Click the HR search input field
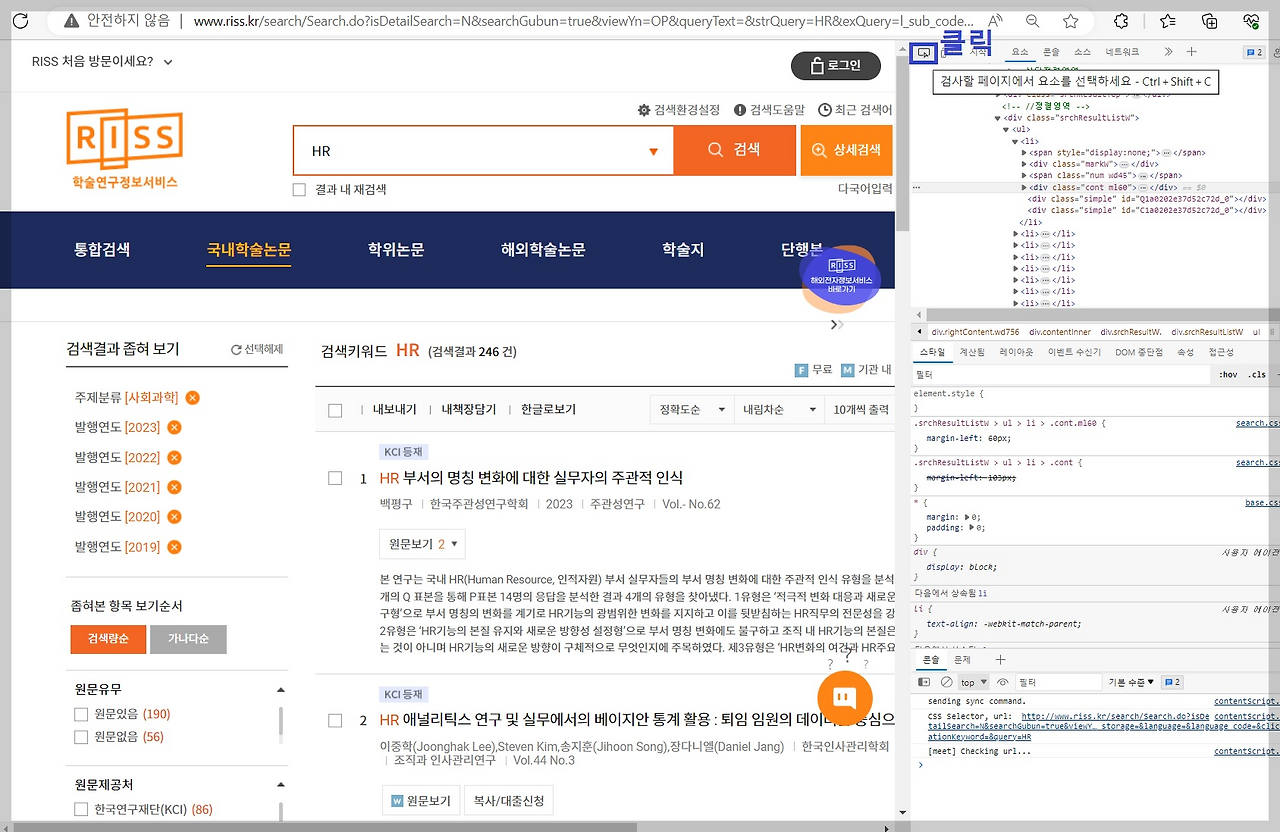 (x=470, y=151)
